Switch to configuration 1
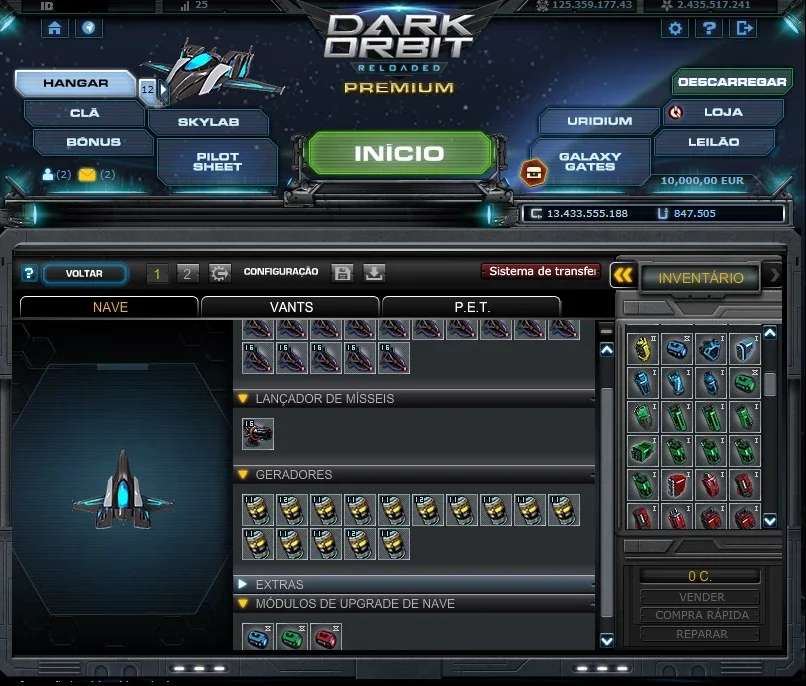Viewport: 806px width, 686px height. point(157,273)
